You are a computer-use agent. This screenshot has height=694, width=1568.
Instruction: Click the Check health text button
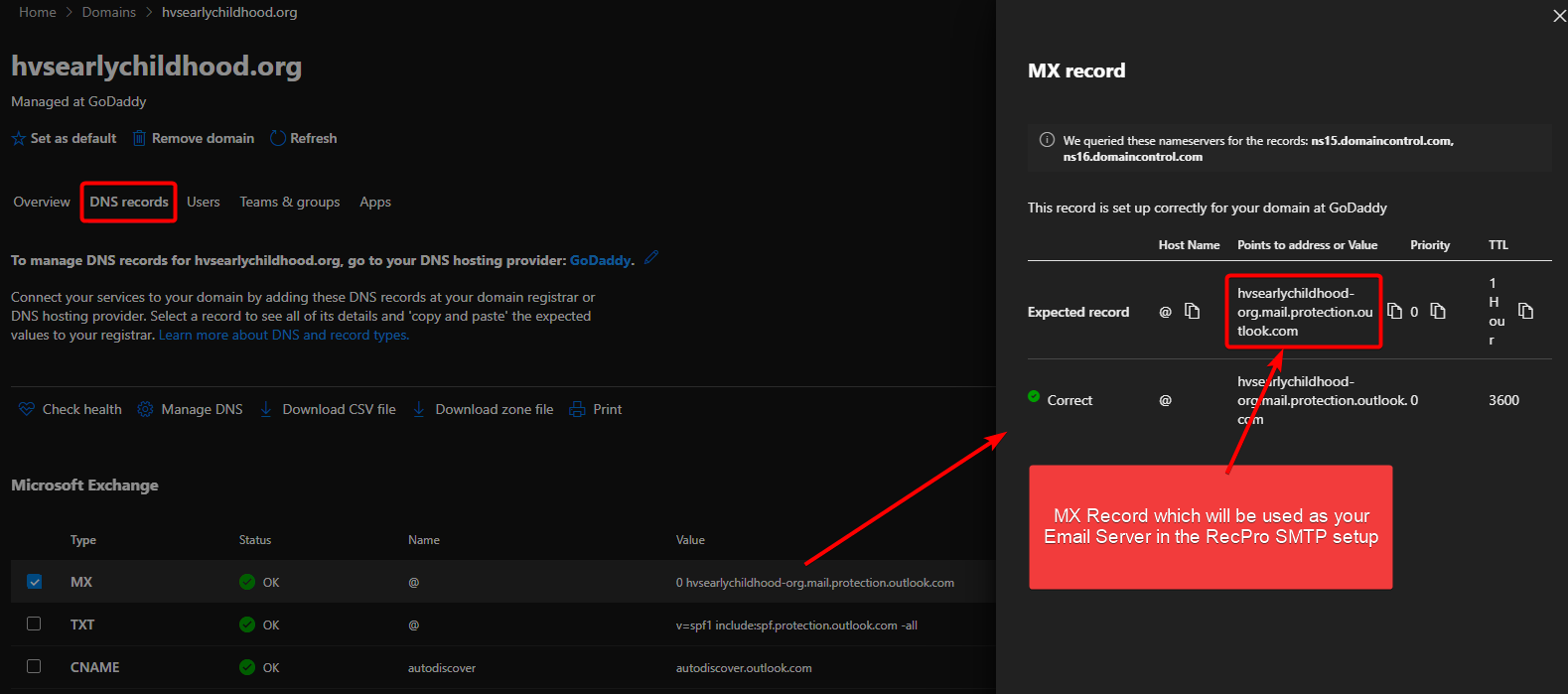[x=82, y=409]
